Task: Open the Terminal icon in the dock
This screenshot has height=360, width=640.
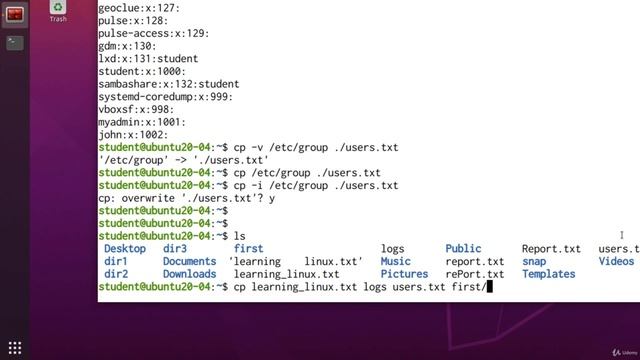Action: click(15, 43)
